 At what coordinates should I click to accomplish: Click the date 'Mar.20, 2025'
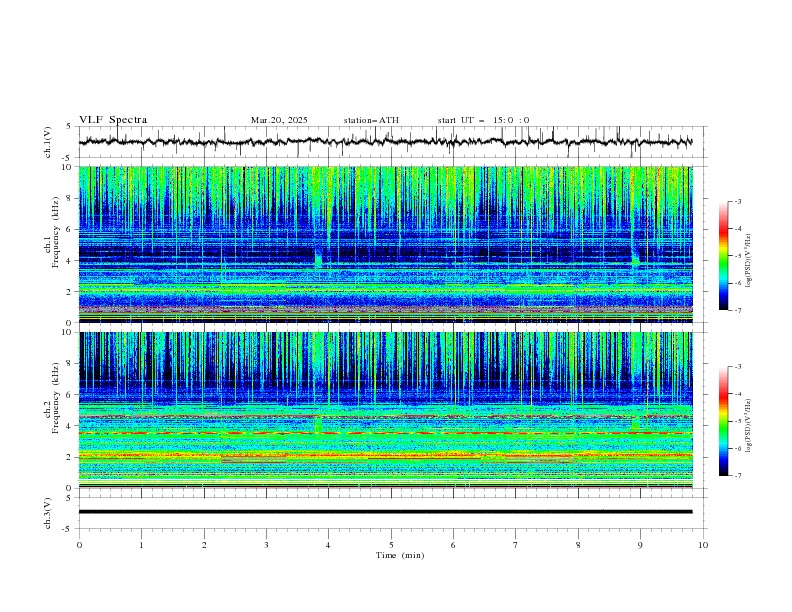(279, 120)
